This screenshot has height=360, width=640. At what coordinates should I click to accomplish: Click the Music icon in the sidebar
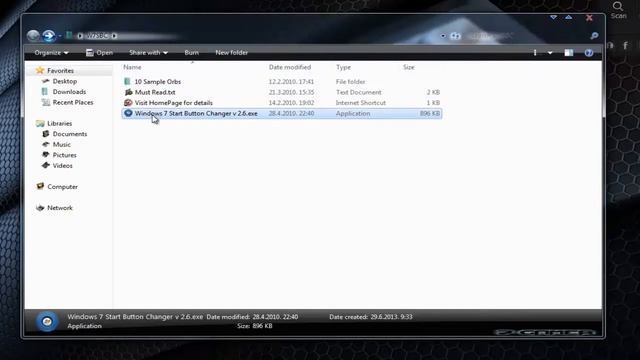click(46, 144)
